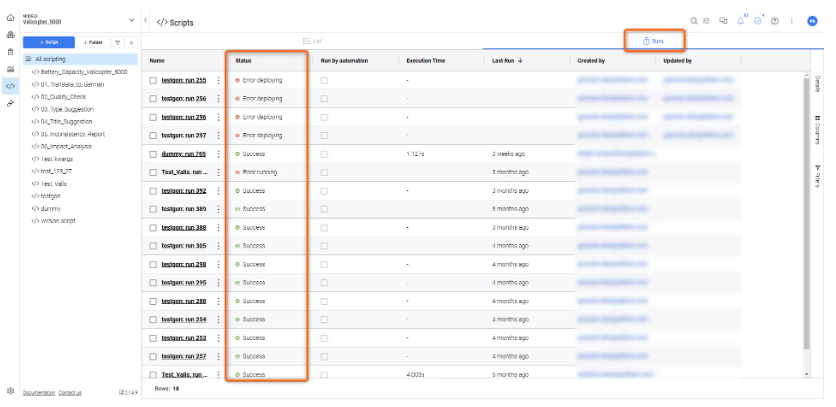836x407 pixels.
Task: Collapse the script tree panel arrow
Action: [146, 20]
